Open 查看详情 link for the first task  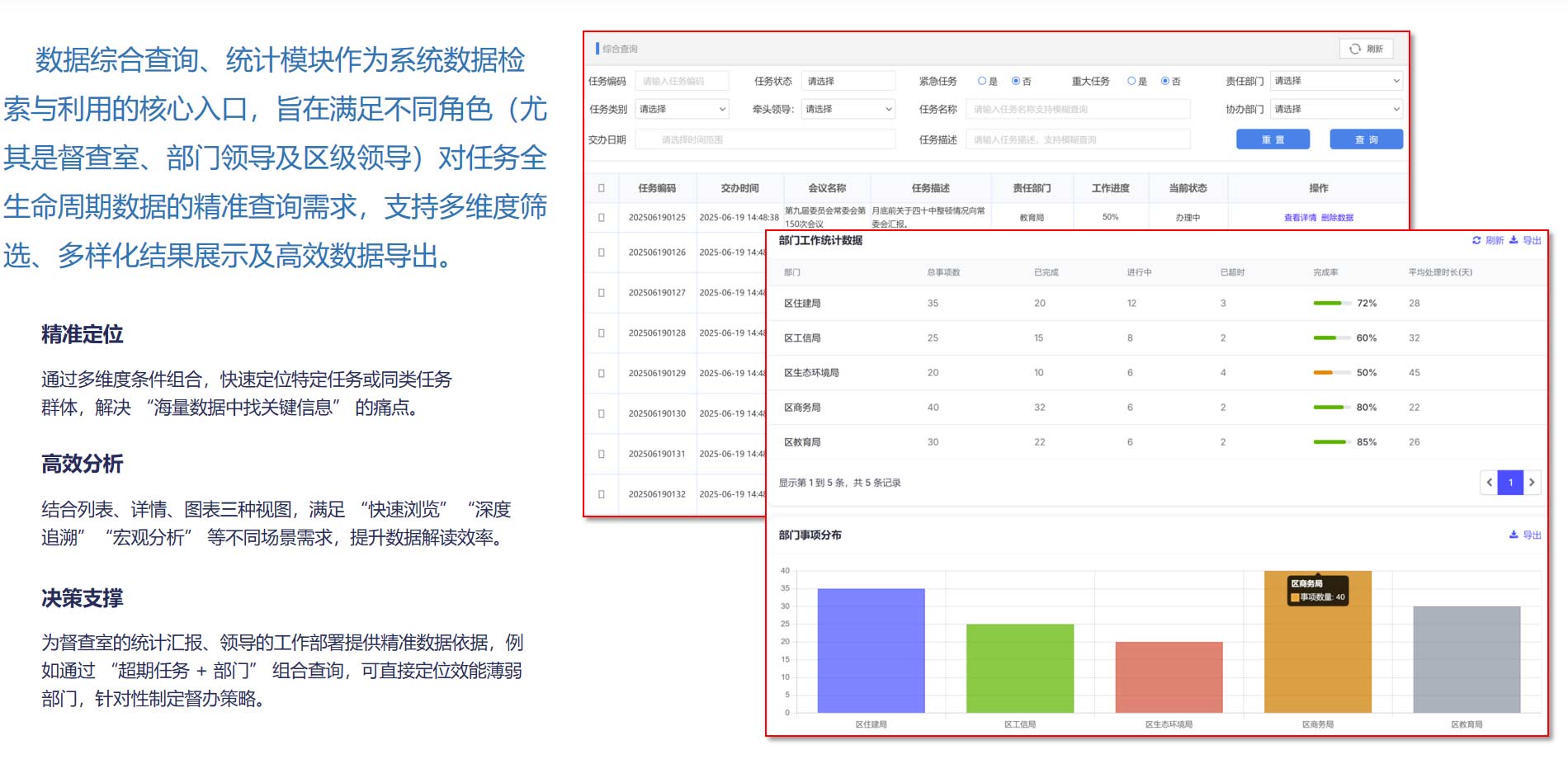tap(1300, 218)
